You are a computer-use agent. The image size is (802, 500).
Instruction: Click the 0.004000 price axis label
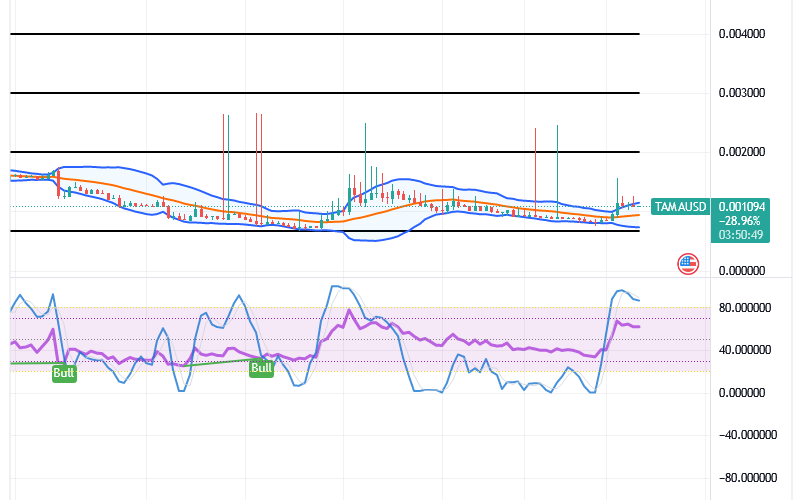point(742,34)
